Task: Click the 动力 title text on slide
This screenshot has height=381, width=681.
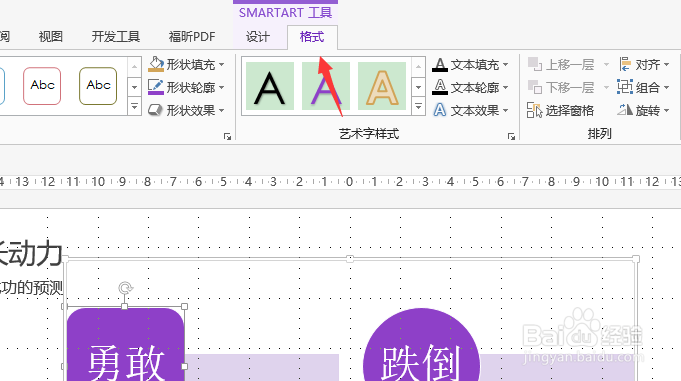Action: [x=36, y=253]
